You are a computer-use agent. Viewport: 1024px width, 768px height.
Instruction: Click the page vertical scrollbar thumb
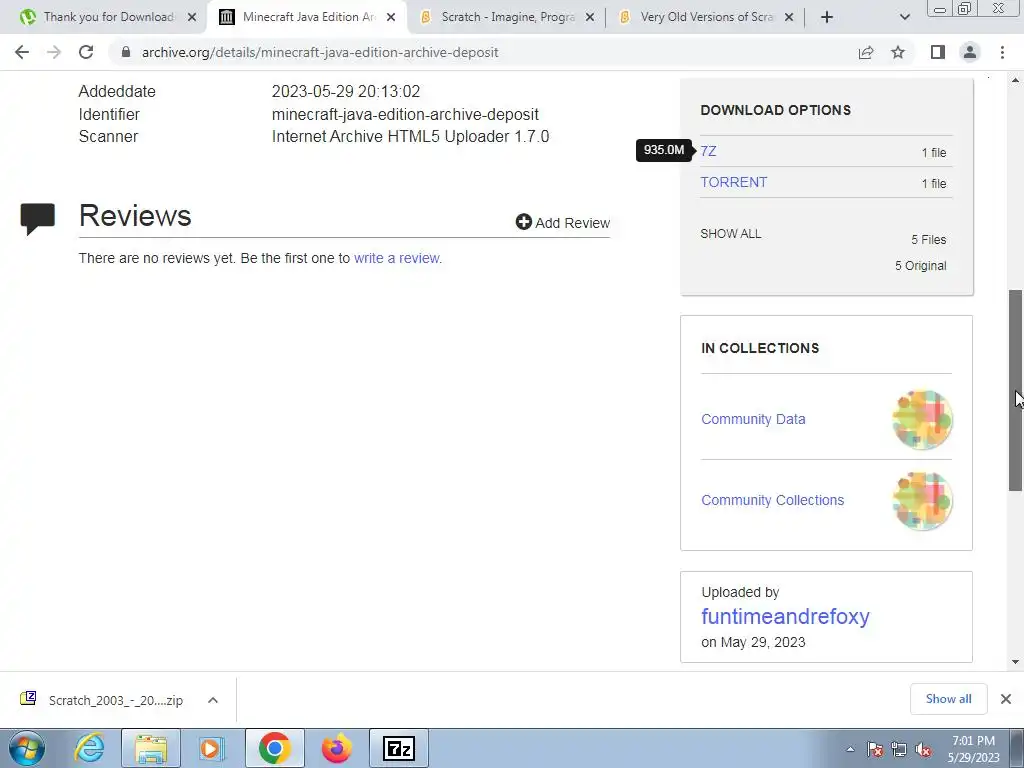[1016, 391]
